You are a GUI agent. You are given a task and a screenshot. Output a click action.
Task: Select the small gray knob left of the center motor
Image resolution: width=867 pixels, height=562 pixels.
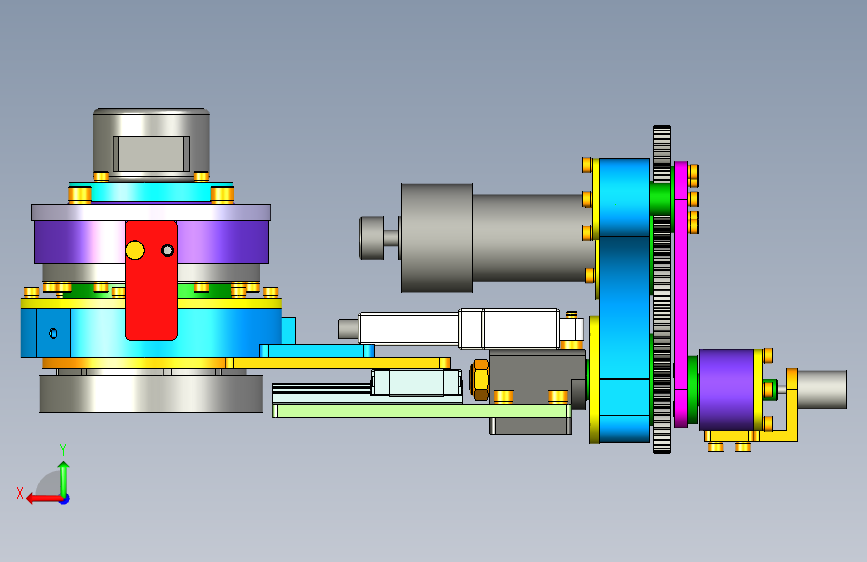click(372, 238)
